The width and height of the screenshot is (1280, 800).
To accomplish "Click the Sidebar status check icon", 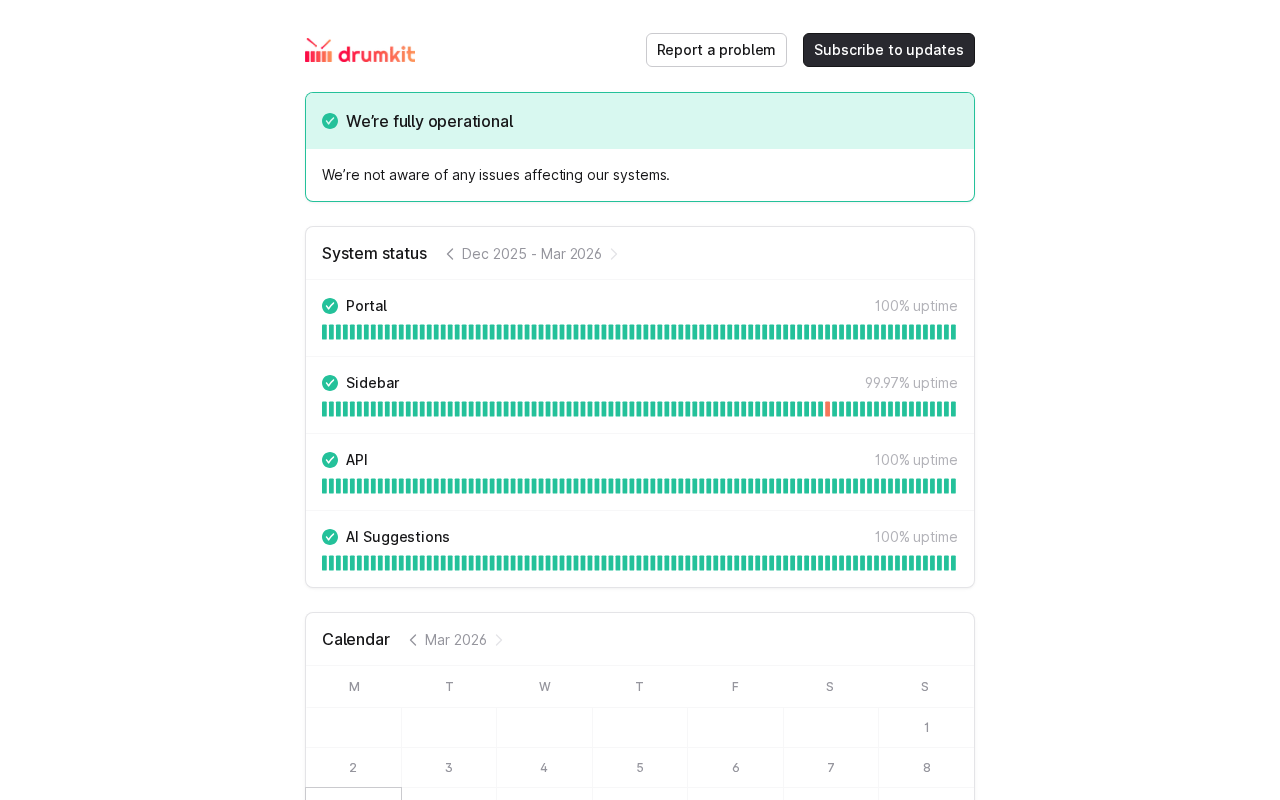I will (330, 383).
